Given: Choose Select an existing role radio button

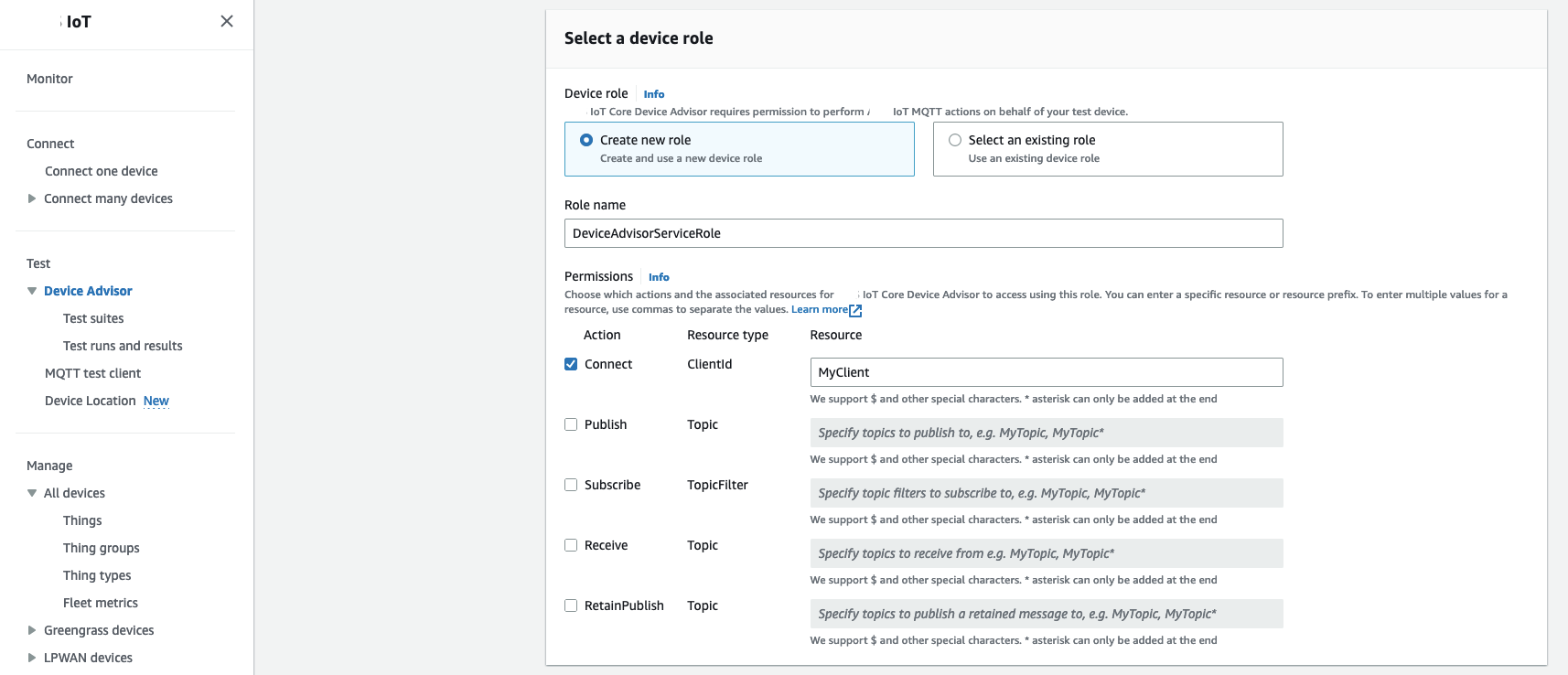Looking at the screenshot, I should point(955,140).
